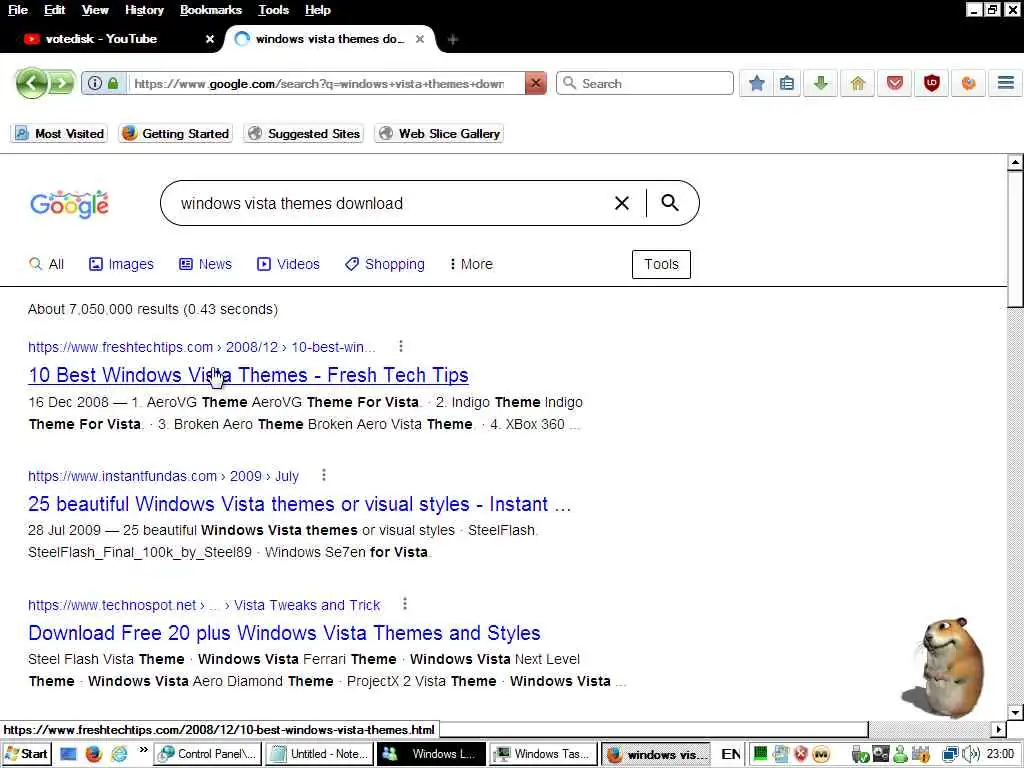Open the Windows Start button
Image resolution: width=1024 pixels, height=768 pixels.
tap(26, 754)
